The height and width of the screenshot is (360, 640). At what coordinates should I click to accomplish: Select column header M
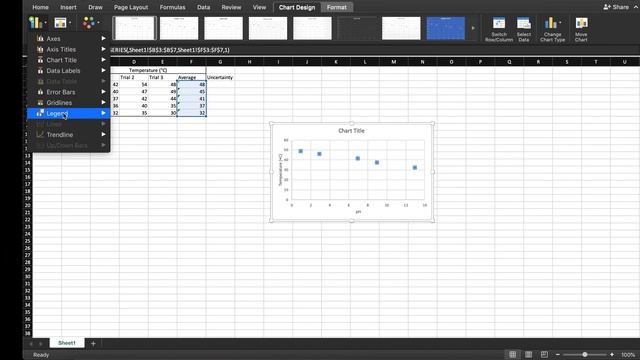pos(393,62)
